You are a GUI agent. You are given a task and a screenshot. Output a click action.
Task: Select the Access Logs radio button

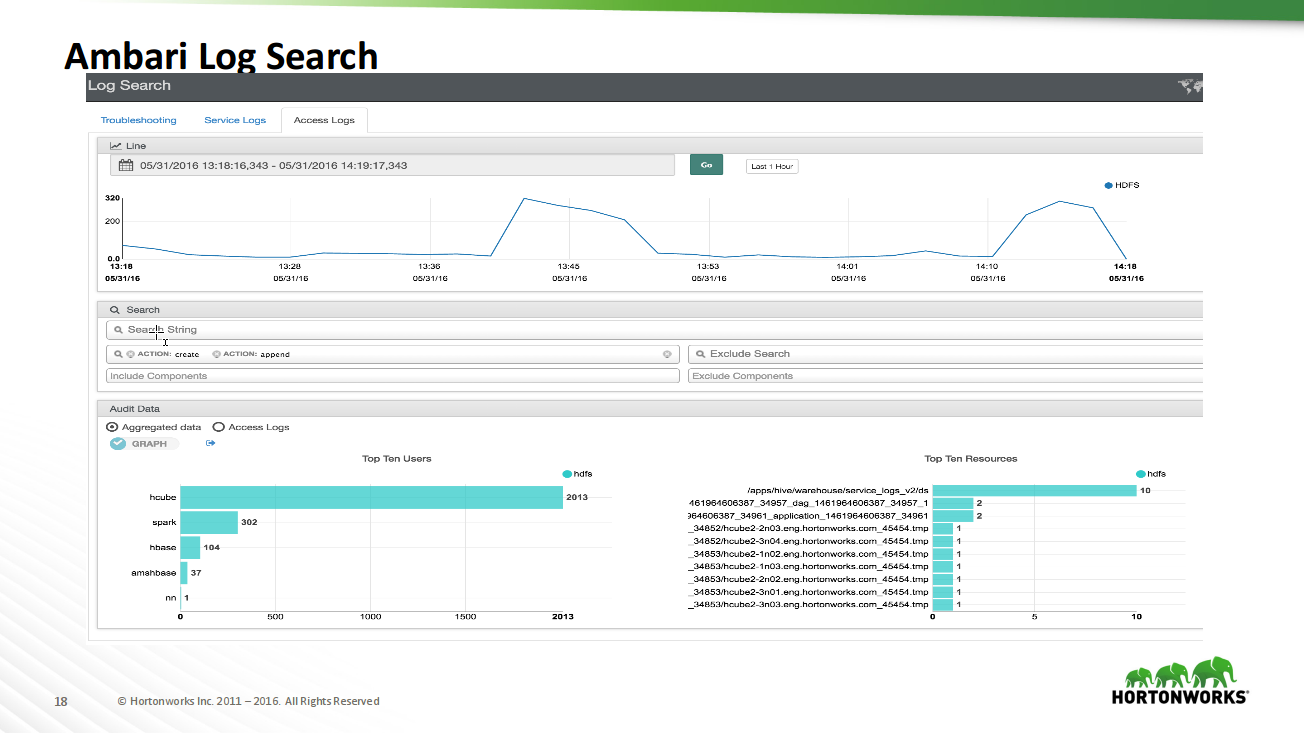218,427
